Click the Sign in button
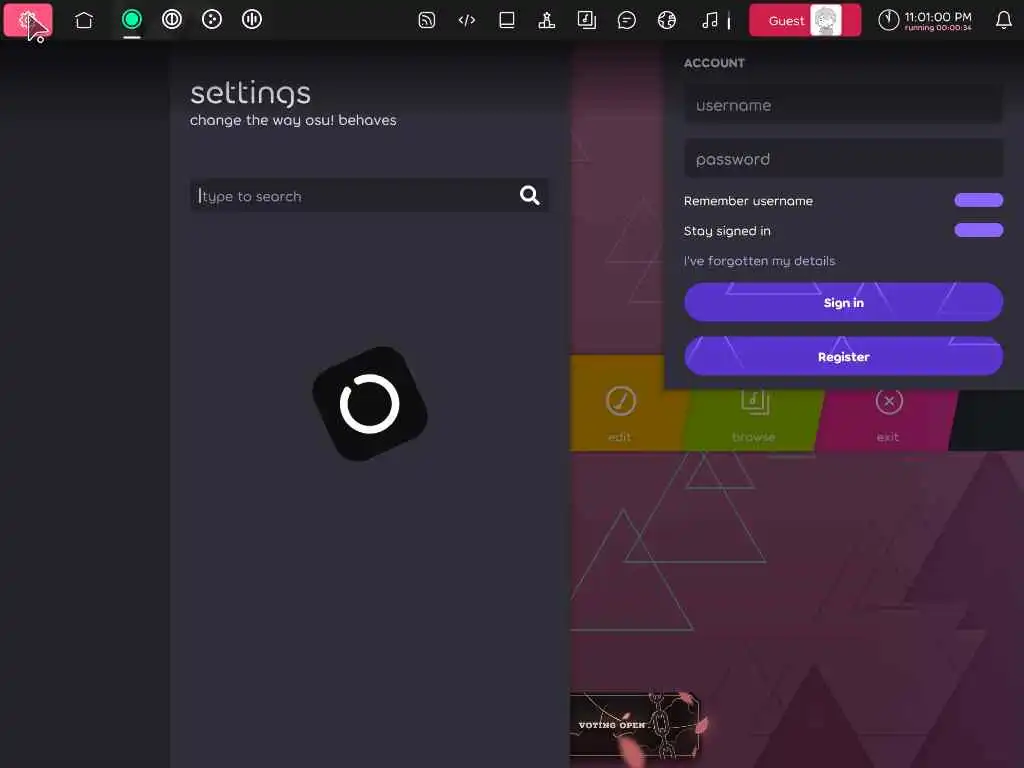Image resolution: width=1024 pixels, height=768 pixels. [x=843, y=302]
